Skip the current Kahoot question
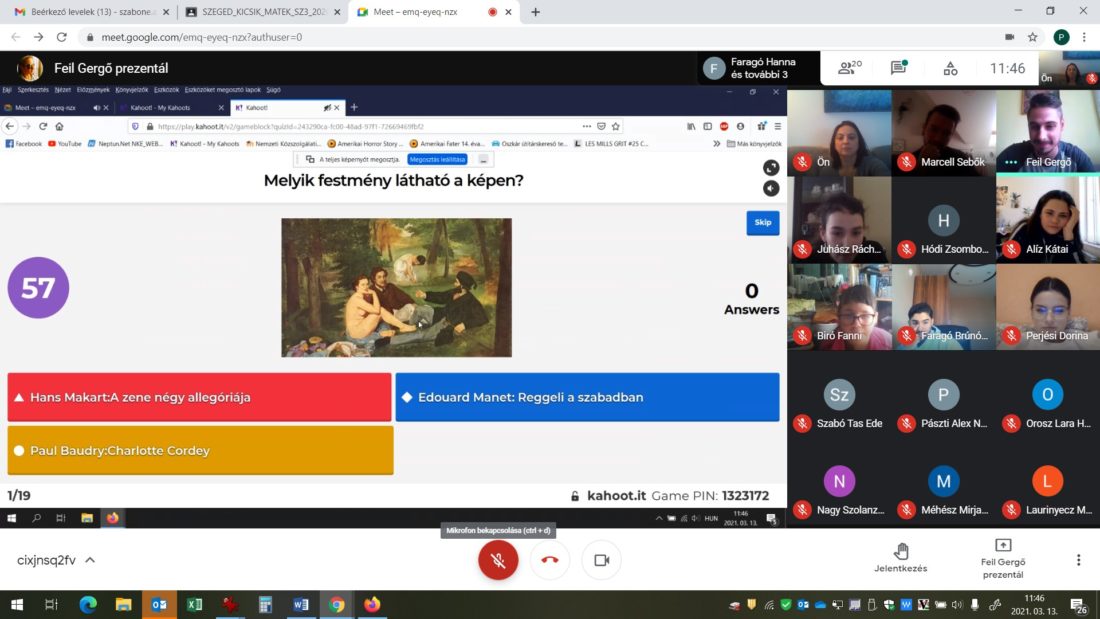 pos(763,222)
